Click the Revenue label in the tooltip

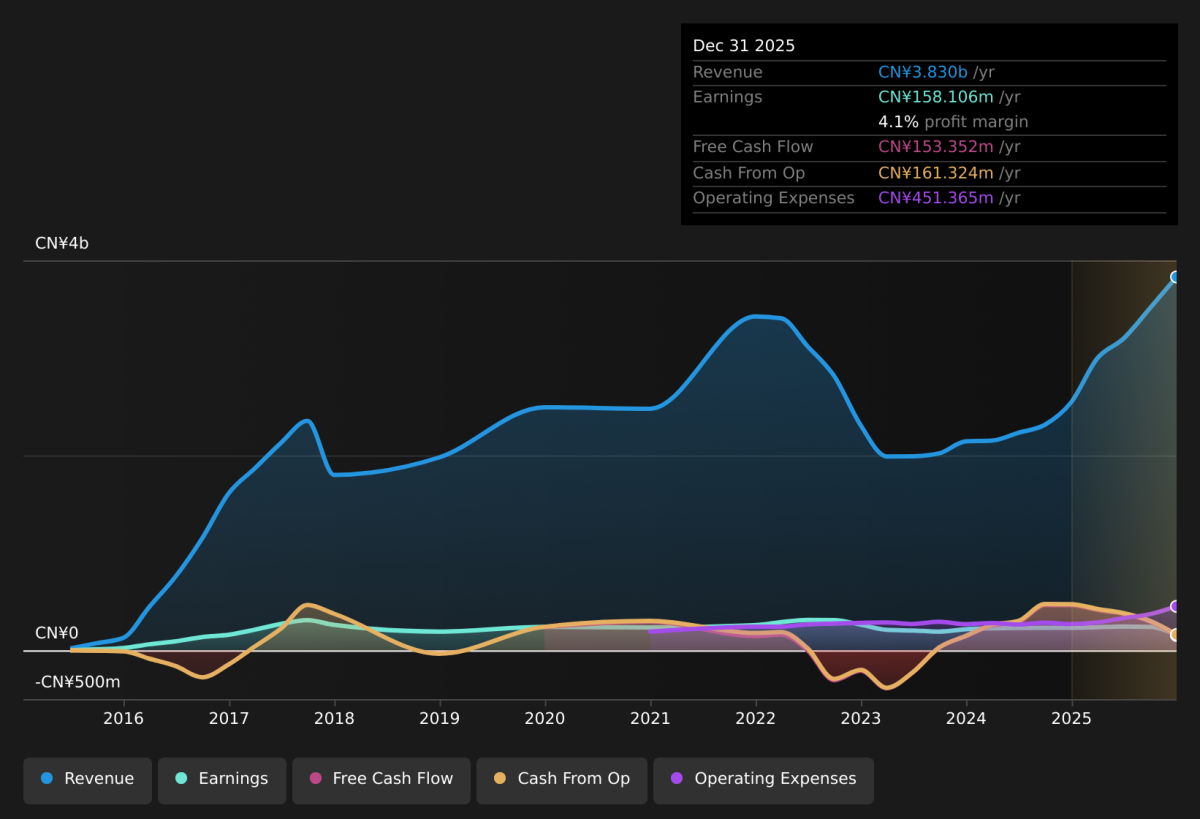728,72
